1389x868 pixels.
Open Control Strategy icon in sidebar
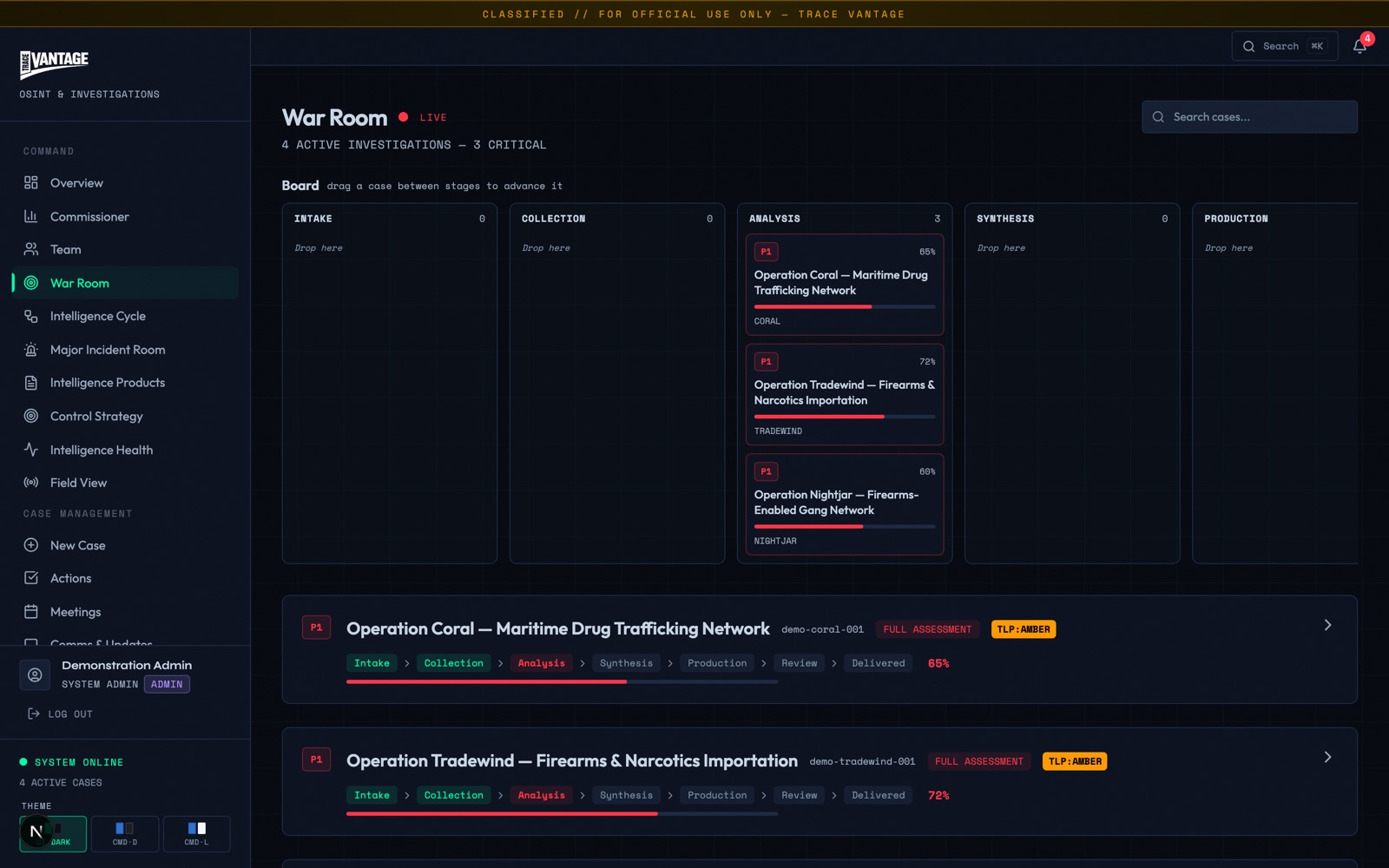point(31,416)
